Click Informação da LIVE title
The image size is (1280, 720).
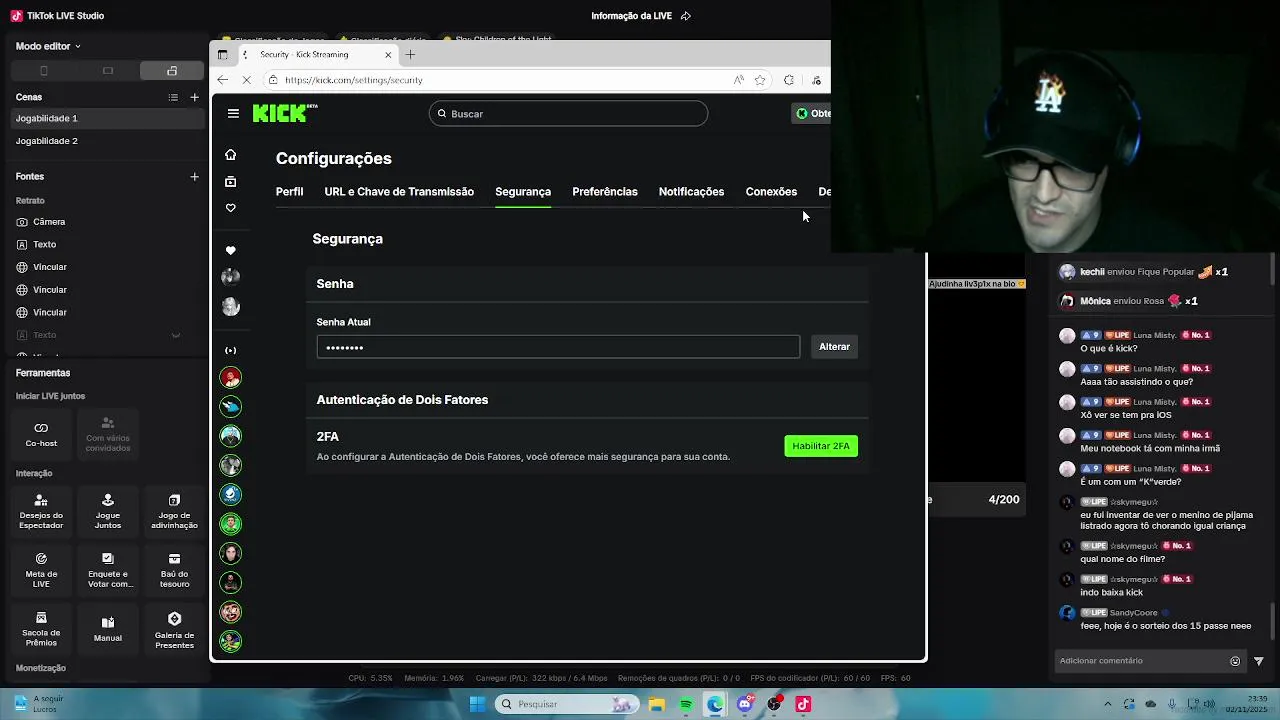(632, 16)
